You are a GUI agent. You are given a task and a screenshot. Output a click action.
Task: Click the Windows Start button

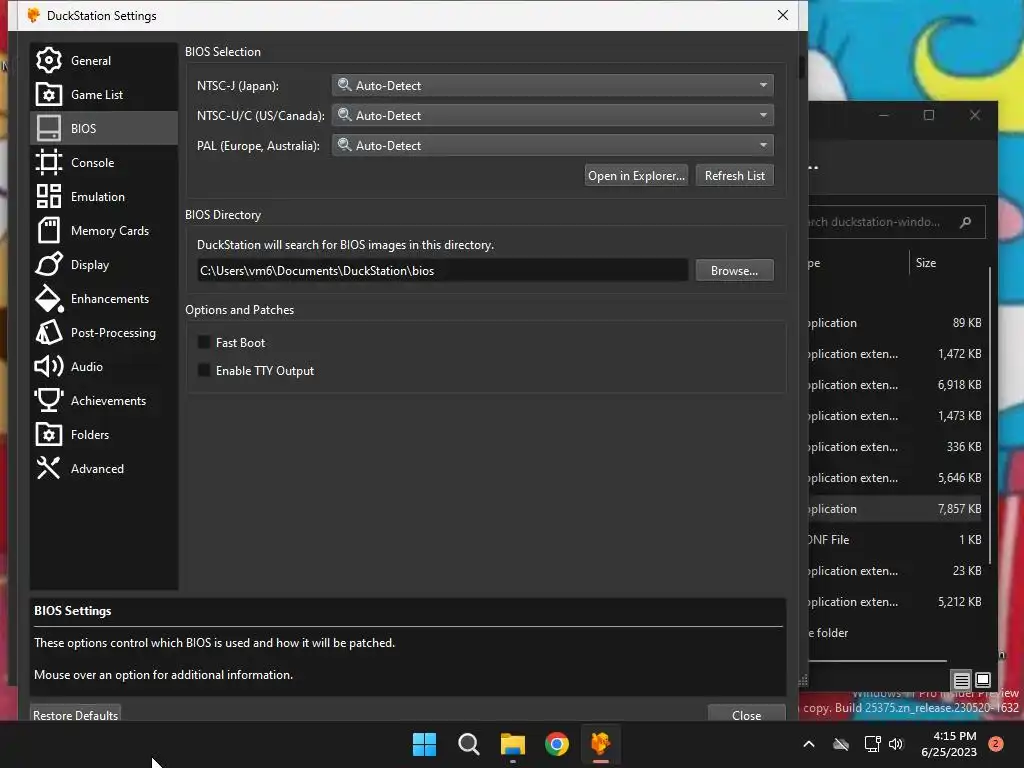pos(424,744)
